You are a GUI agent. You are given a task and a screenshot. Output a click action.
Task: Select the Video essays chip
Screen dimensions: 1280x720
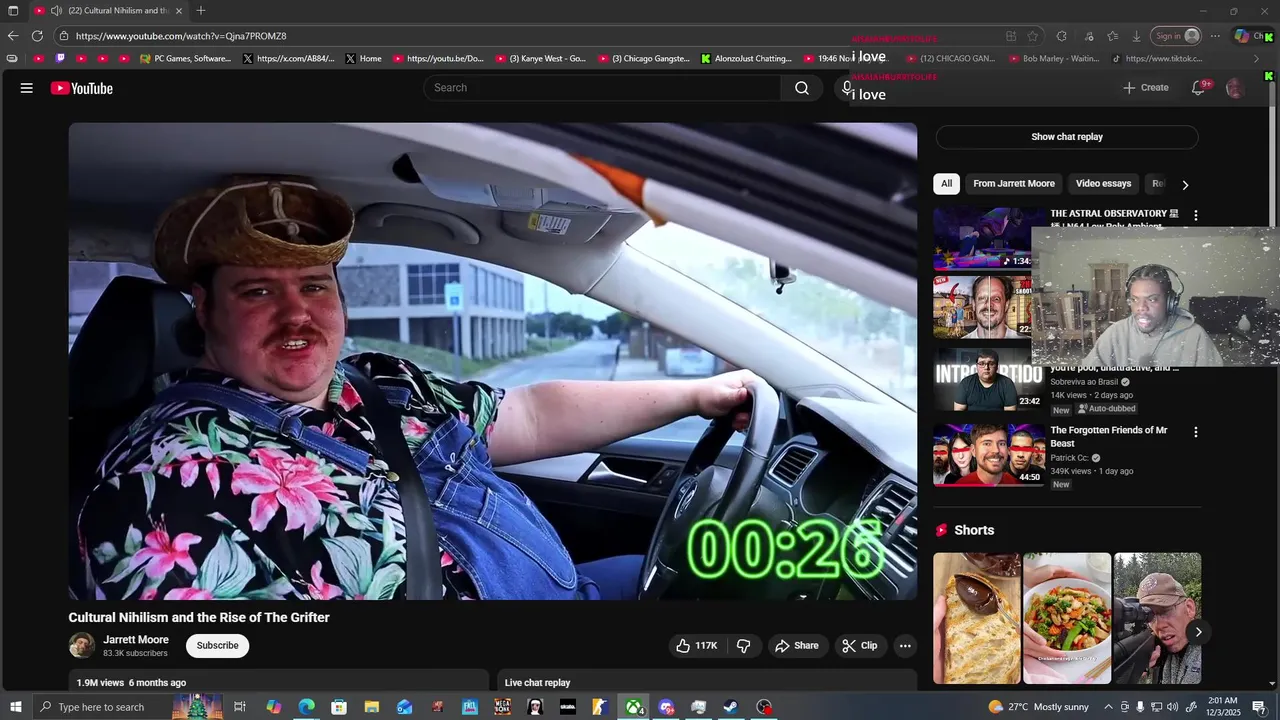(1103, 184)
